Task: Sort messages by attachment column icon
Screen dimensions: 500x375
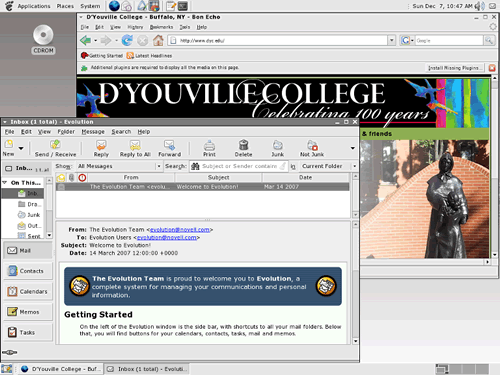Action: click(71, 178)
